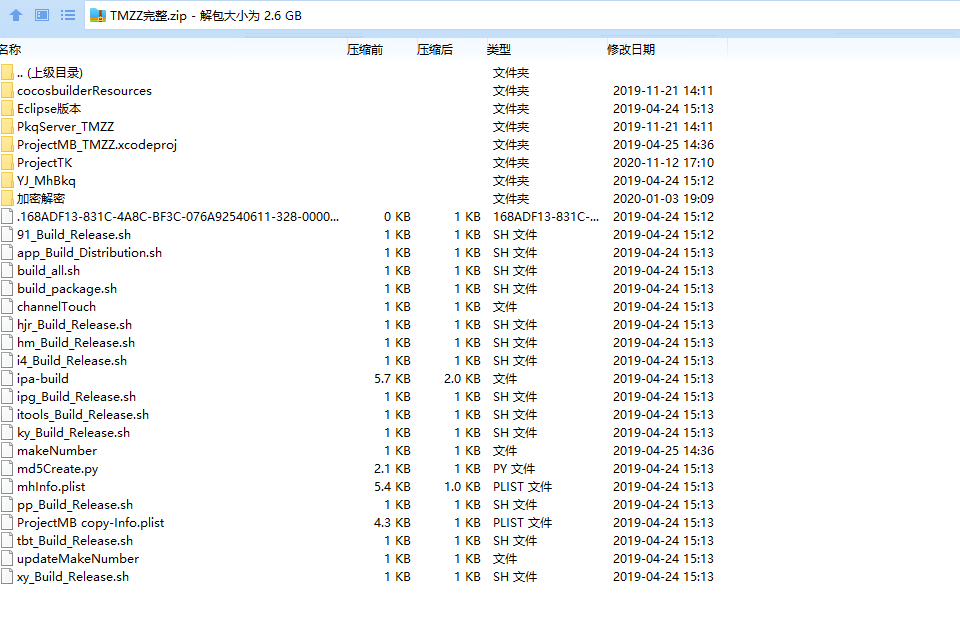Sort by the 名称 column header
This screenshot has height=635, width=960.
(12, 49)
